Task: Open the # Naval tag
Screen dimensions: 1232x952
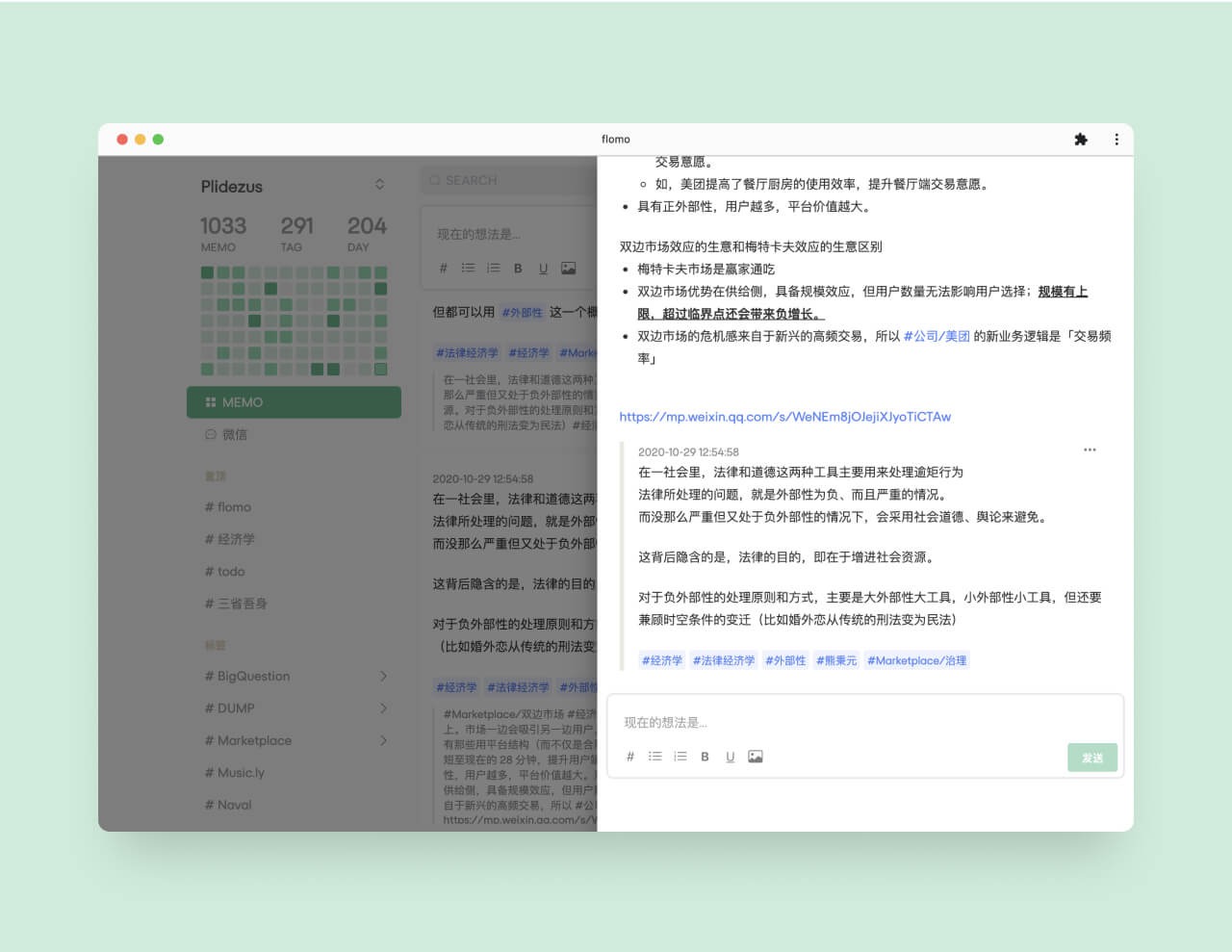Action: [228, 805]
